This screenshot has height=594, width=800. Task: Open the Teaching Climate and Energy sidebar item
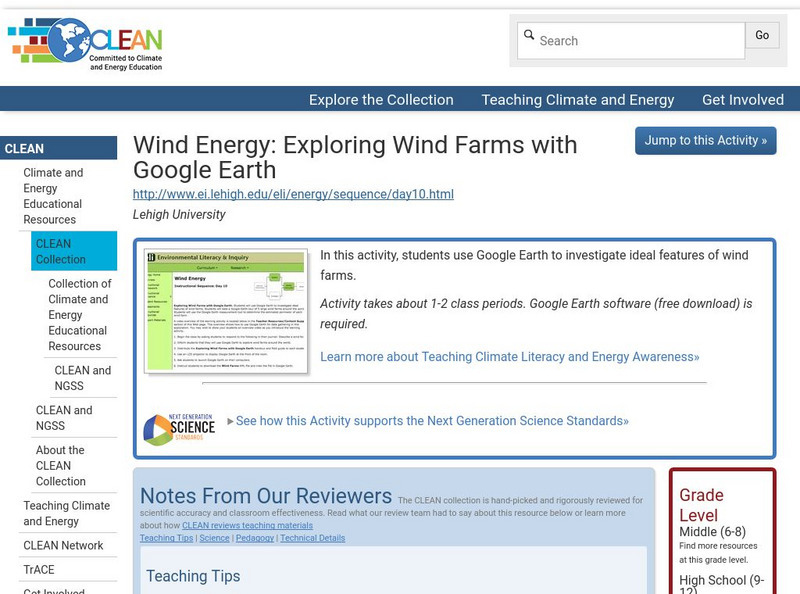(x=67, y=513)
